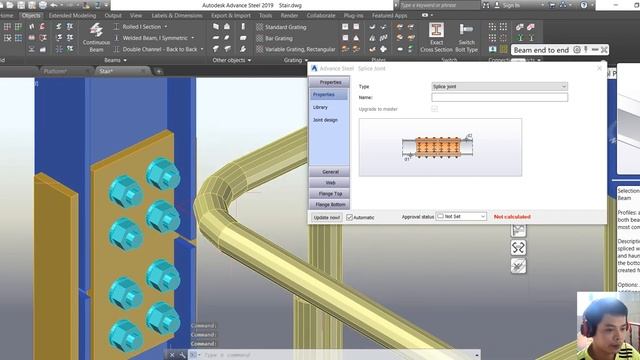Click the Undo arrow in quick access toolbar
640x360 pixels.
click(54, 5)
